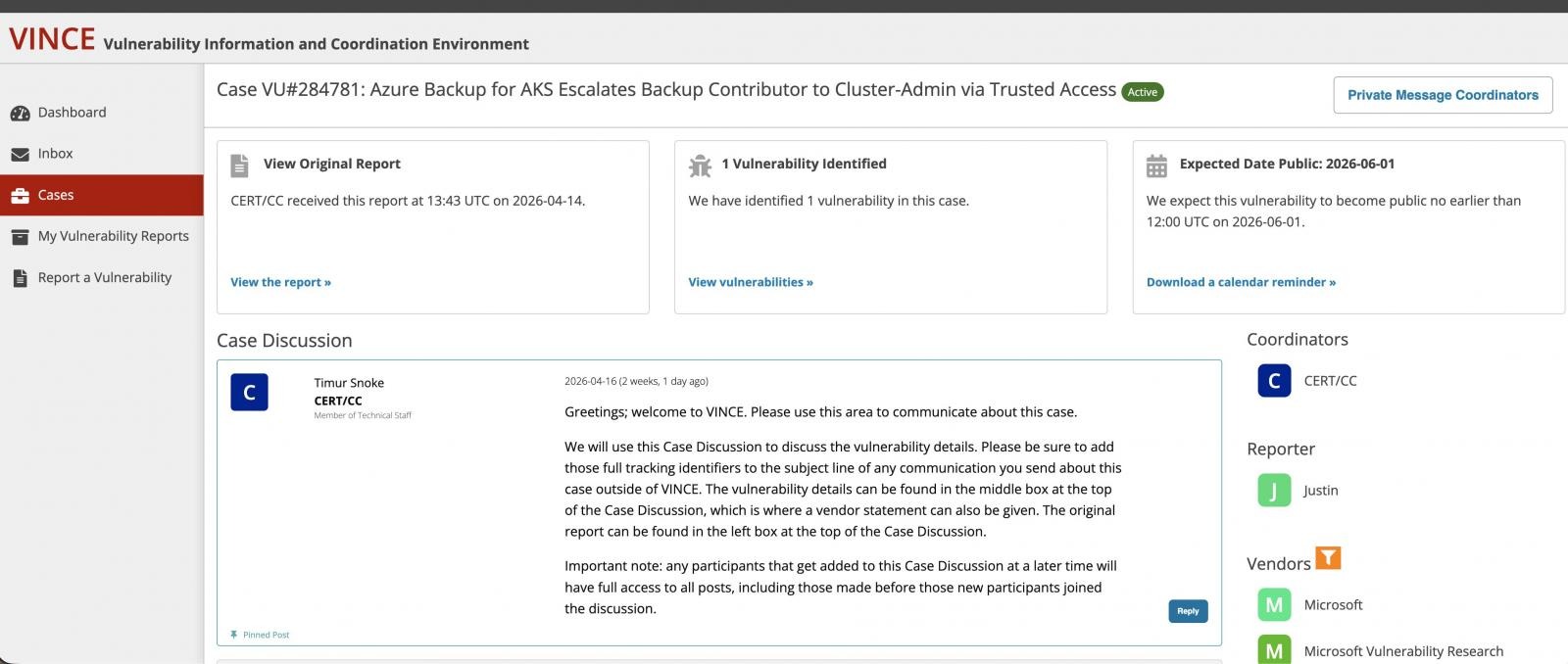Image resolution: width=1568 pixels, height=664 pixels.
Task: Click the orange vendor filter icon
Action: [x=1328, y=558]
